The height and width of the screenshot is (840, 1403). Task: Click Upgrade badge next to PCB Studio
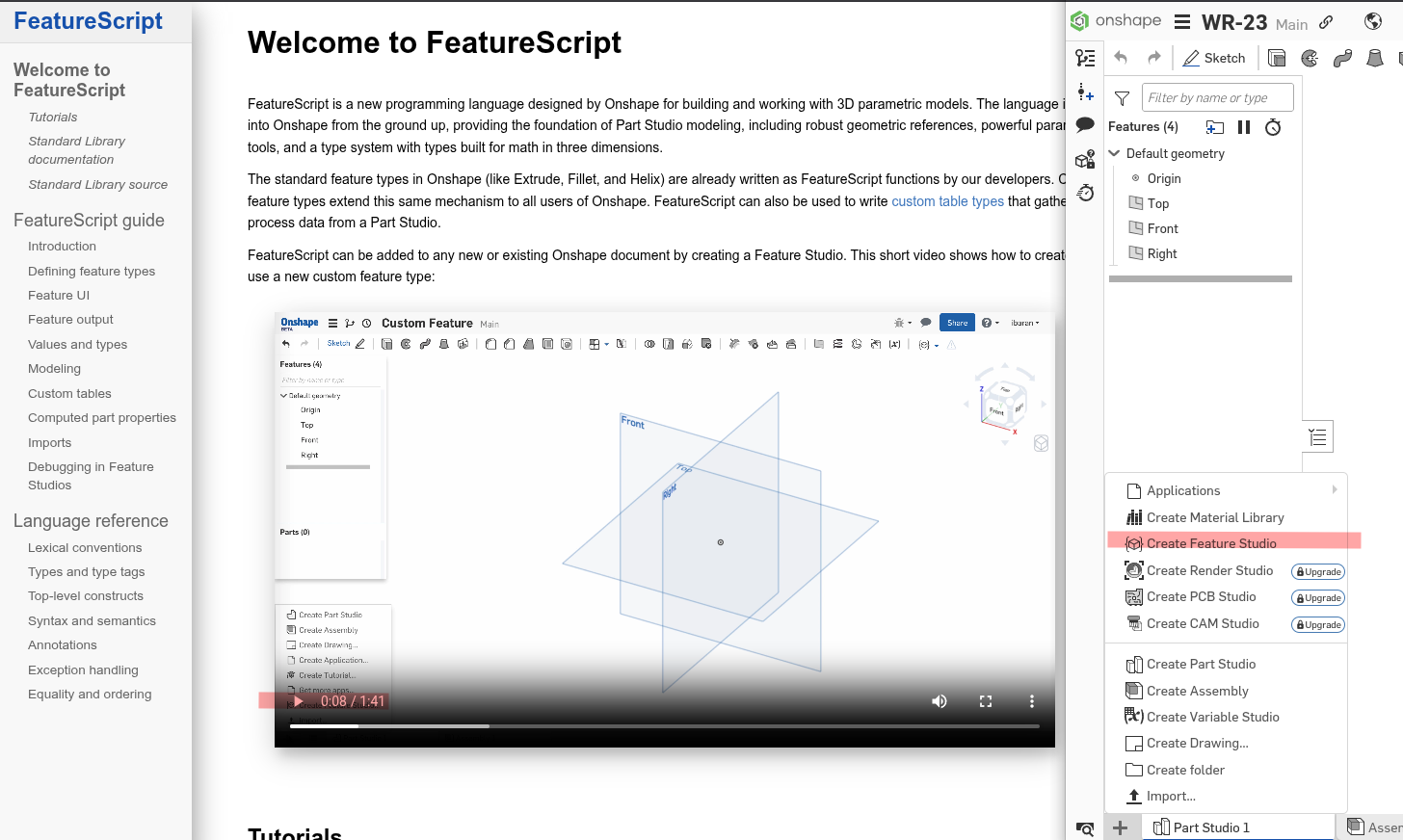pos(1318,597)
